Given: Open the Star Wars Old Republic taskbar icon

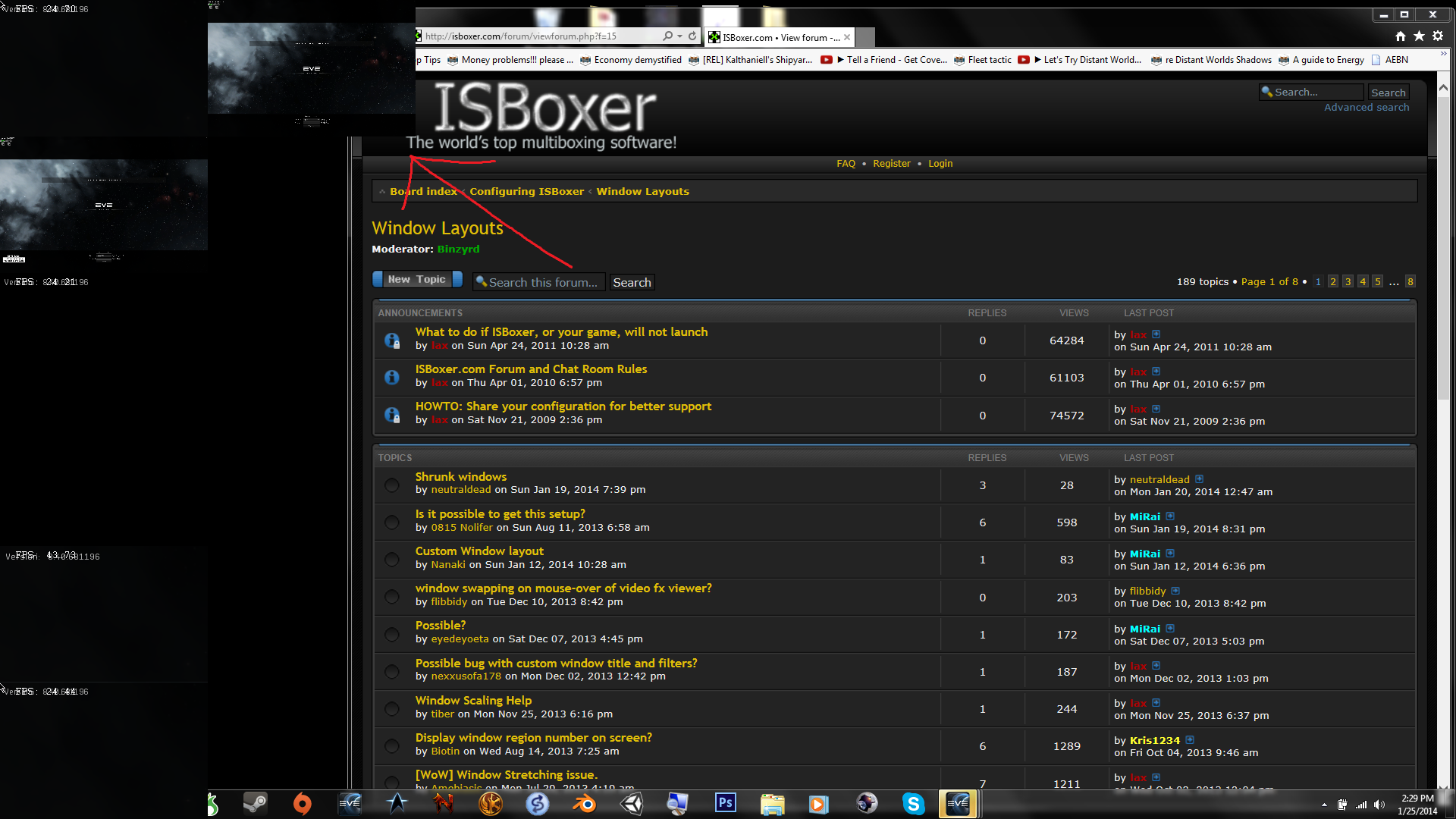Looking at the screenshot, I should (491, 804).
